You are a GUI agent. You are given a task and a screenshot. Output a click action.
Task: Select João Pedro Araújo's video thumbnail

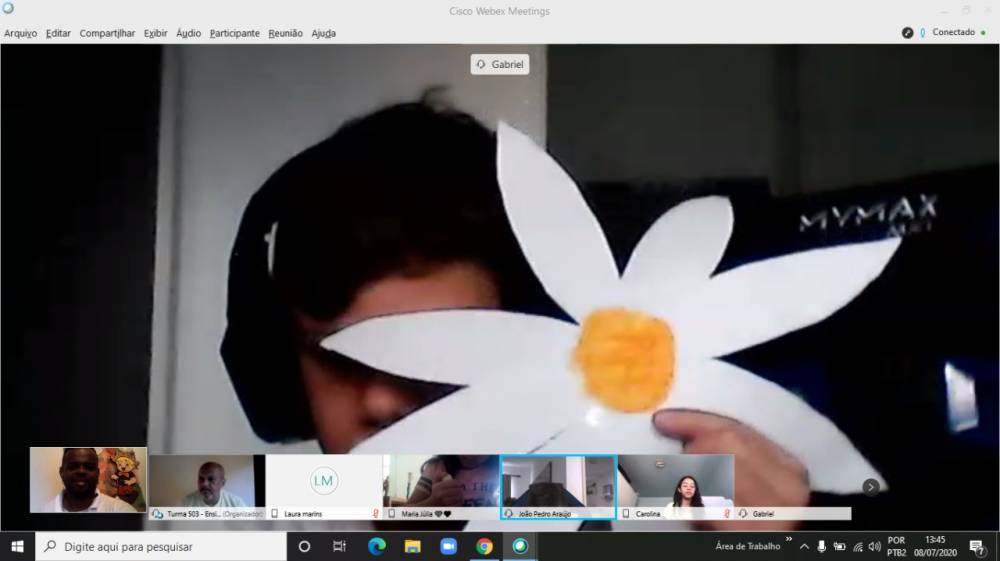(x=558, y=482)
